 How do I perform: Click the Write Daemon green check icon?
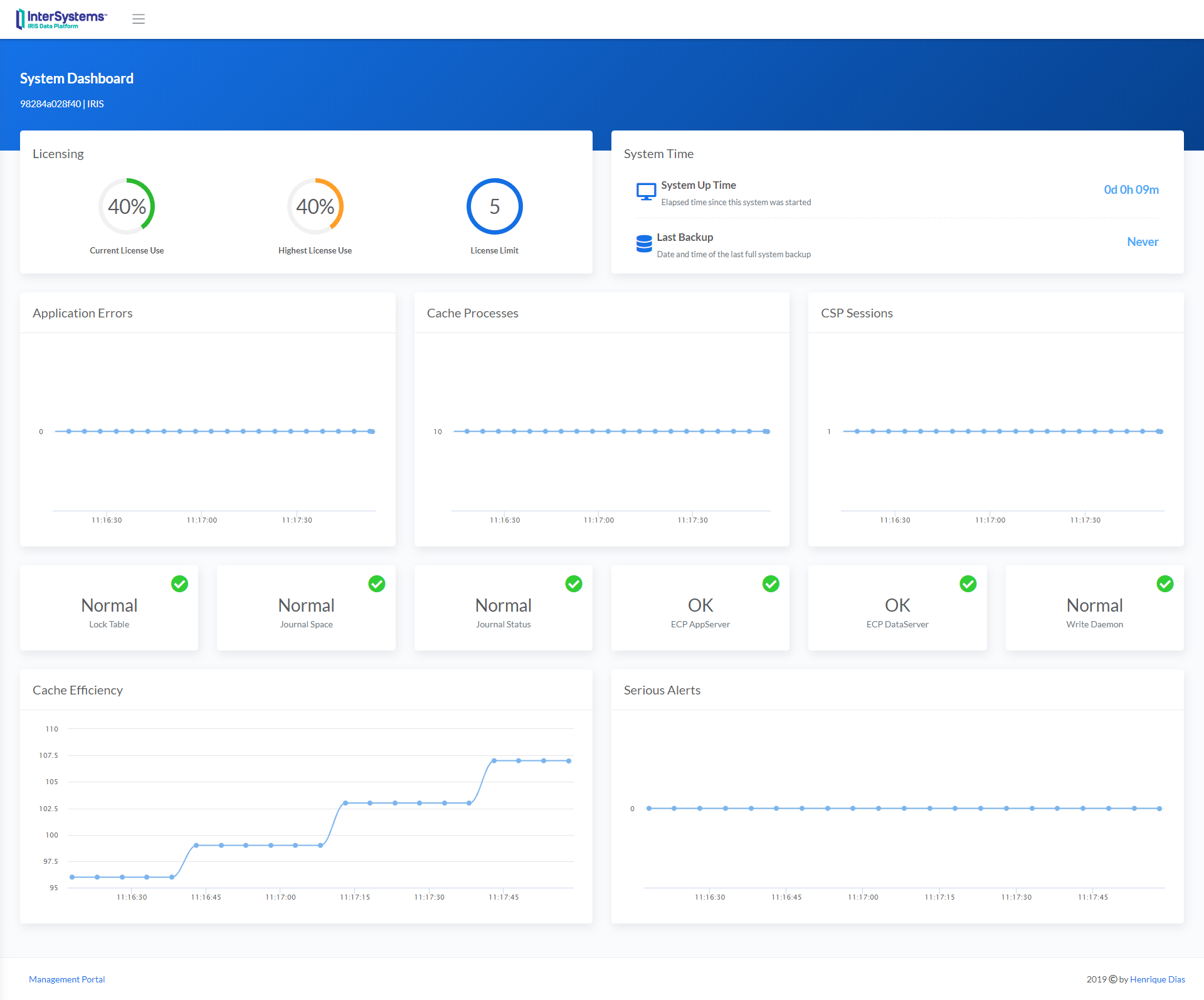click(x=1165, y=584)
